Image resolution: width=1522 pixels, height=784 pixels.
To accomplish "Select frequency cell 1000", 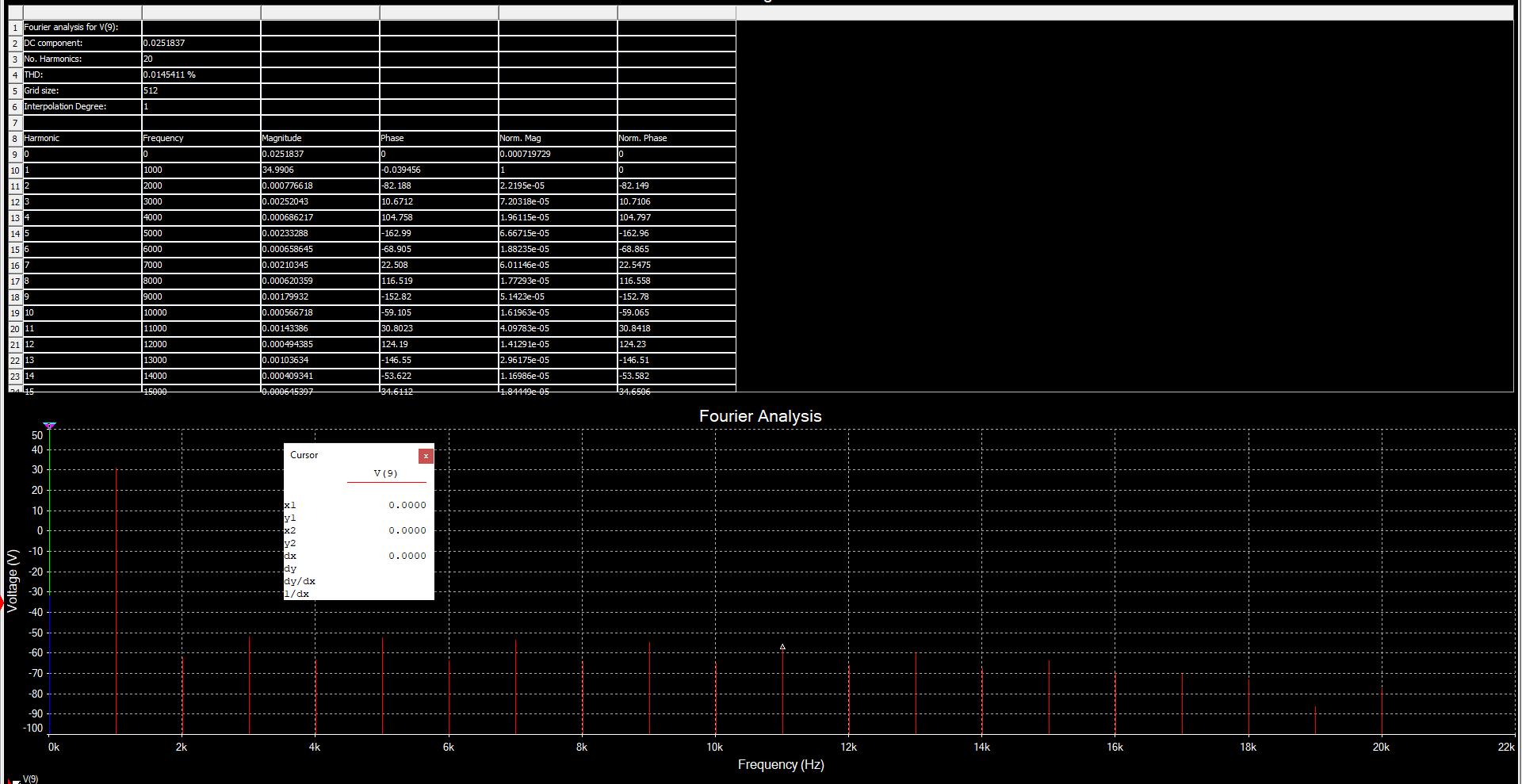I will pos(201,170).
